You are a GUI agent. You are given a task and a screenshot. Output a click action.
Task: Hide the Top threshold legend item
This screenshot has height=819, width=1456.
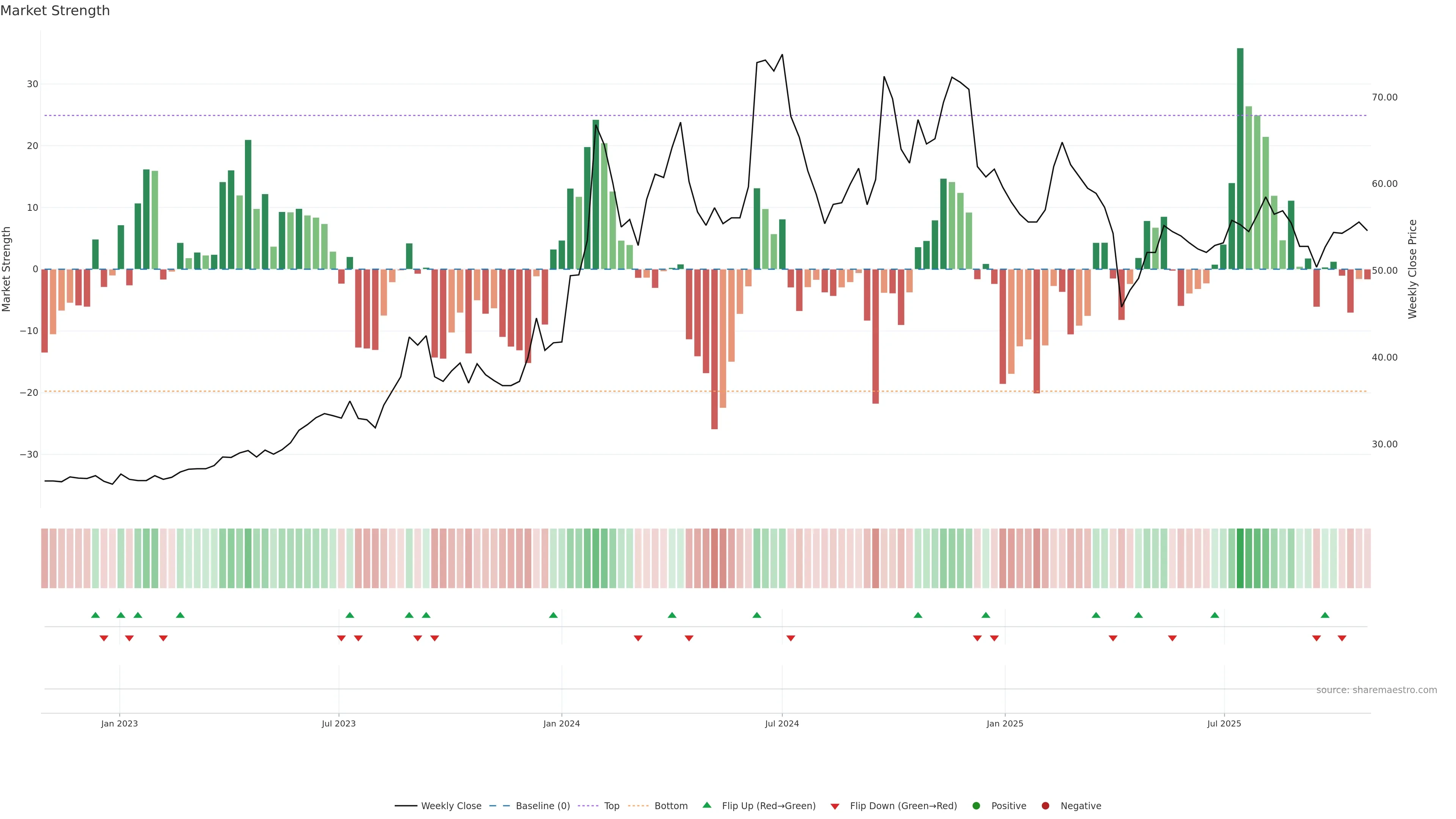pos(611,806)
